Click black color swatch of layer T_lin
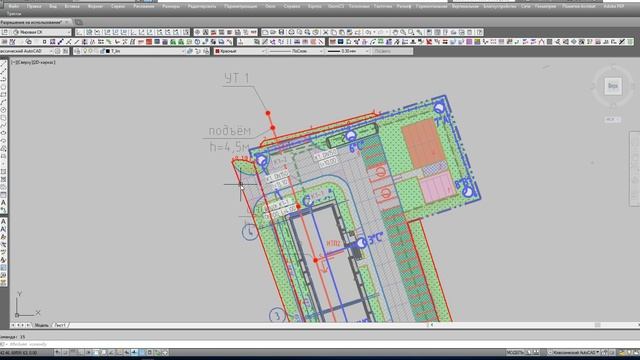This screenshot has width=640, height=360. tap(108, 51)
